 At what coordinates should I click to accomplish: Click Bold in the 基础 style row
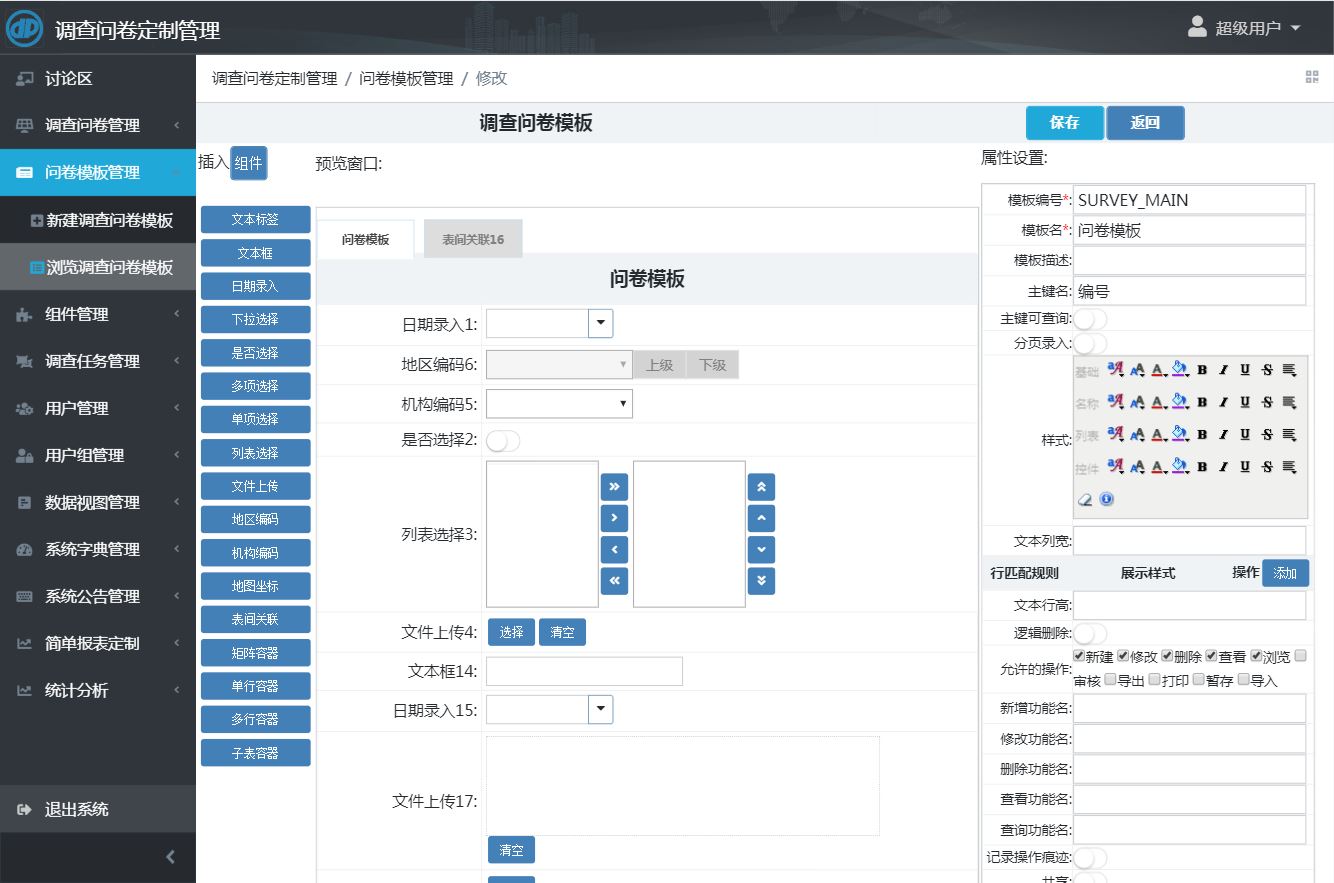(1202, 370)
